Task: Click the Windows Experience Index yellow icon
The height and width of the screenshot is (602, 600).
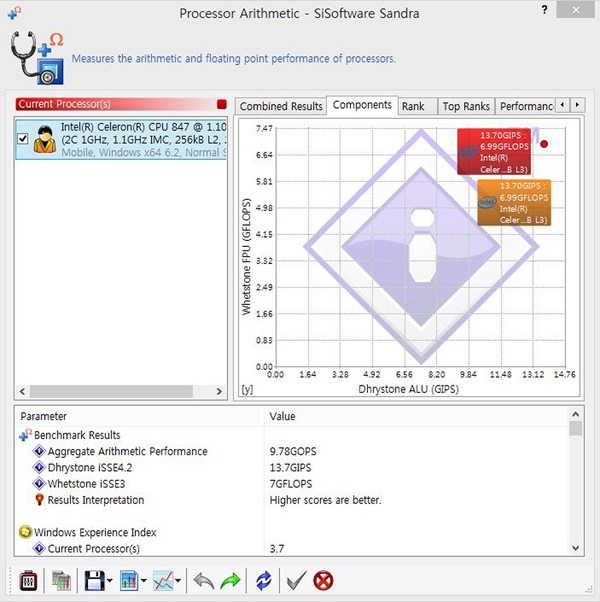Action: (x=25, y=532)
